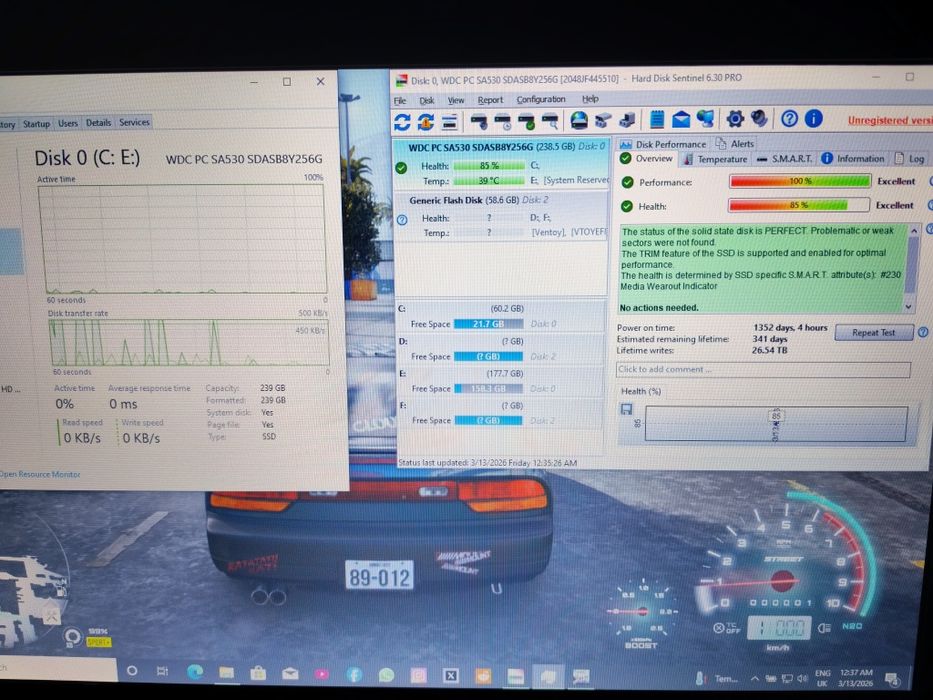Switch to the Temperature tab
This screenshot has width=933, height=700.
click(715, 159)
